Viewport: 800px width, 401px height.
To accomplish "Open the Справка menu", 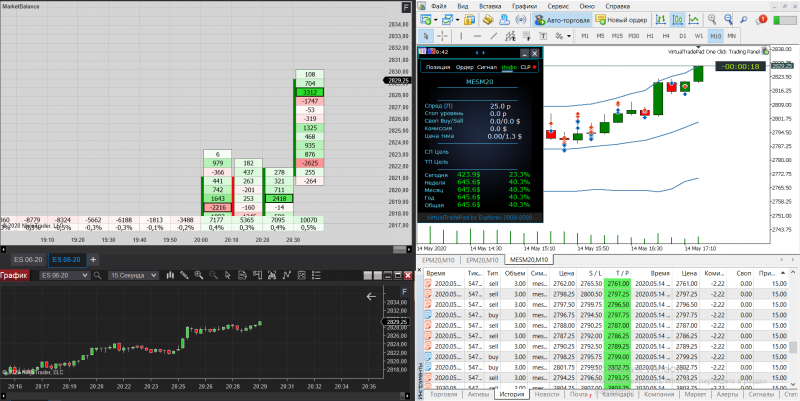I will [x=617, y=6].
